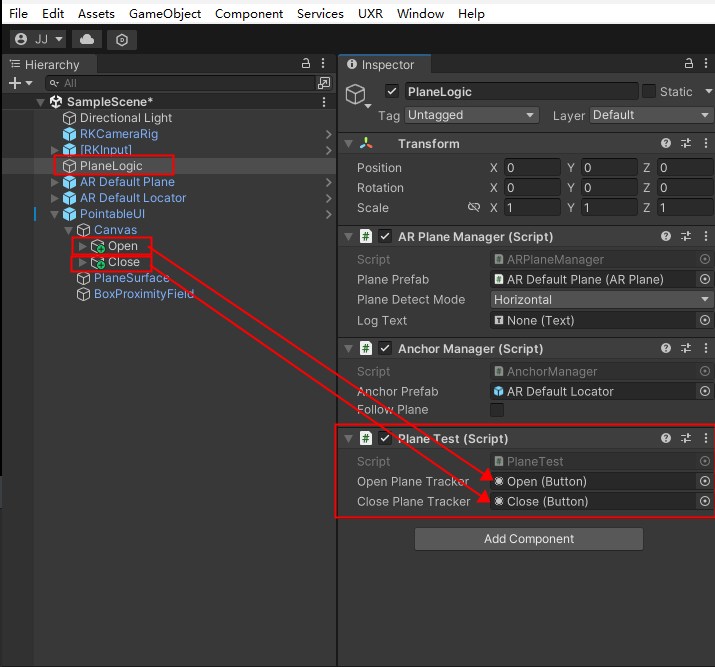Open Plane Prefab object picker

tap(705, 279)
